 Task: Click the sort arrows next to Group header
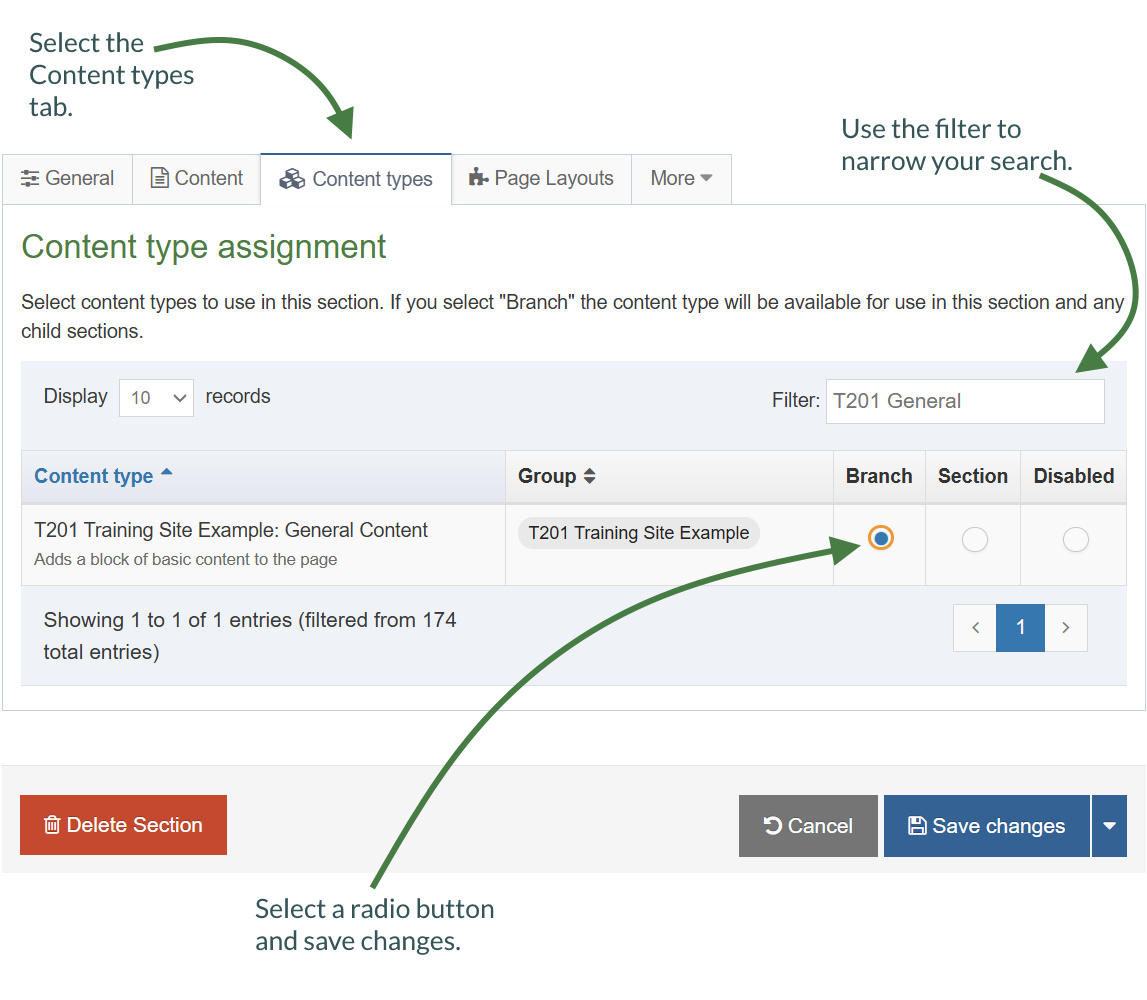point(589,476)
